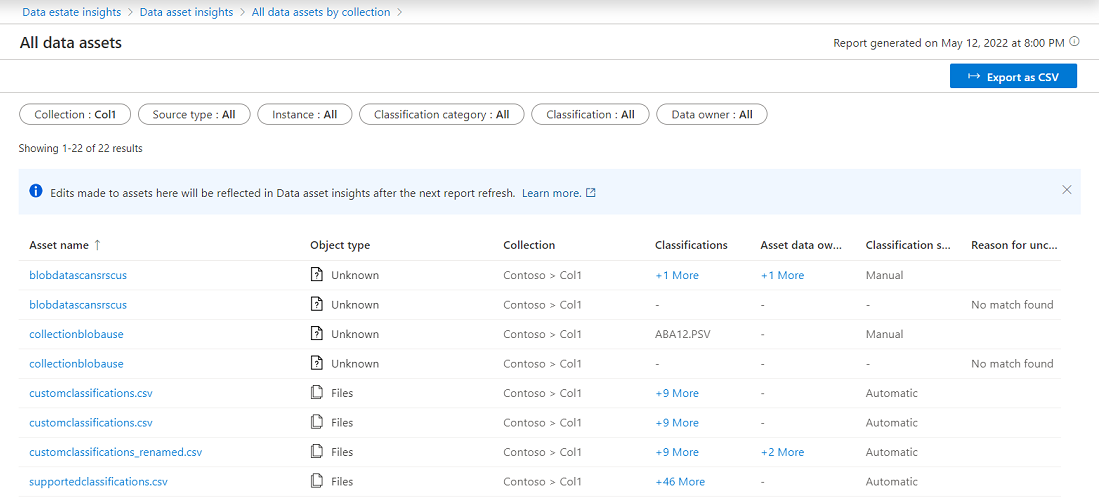1099x499 pixels.
Task: Navigate to Data estate insights breadcrumb
Action: coord(71,12)
